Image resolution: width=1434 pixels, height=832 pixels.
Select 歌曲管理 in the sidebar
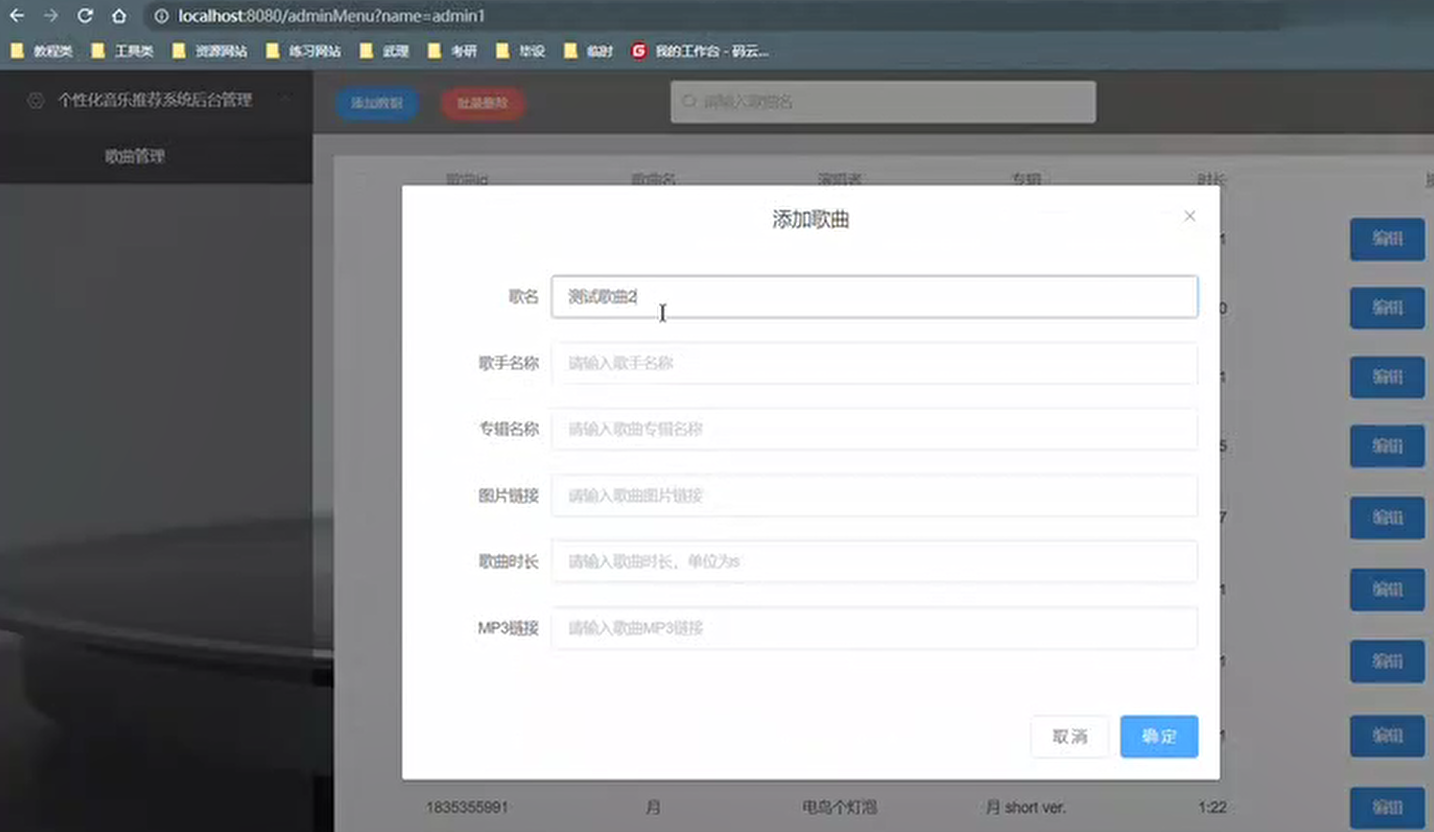coord(135,156)
